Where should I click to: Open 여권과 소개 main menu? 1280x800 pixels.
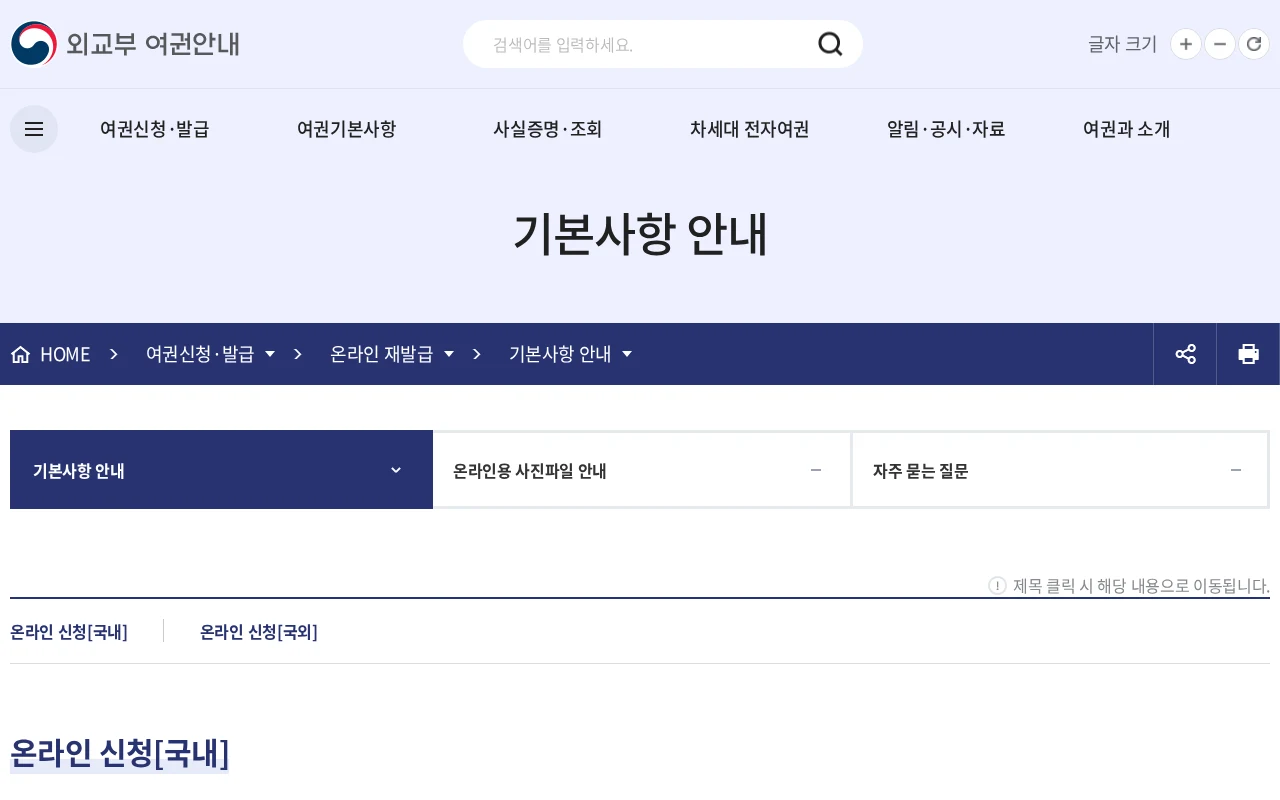point(1126,129)
